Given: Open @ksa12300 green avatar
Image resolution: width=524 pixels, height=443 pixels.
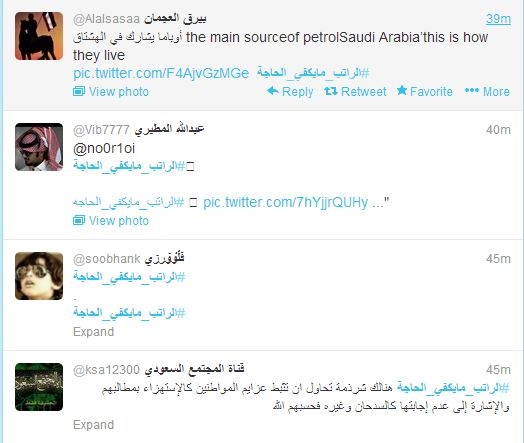Looking at the screenshot, I should (39, 387).
